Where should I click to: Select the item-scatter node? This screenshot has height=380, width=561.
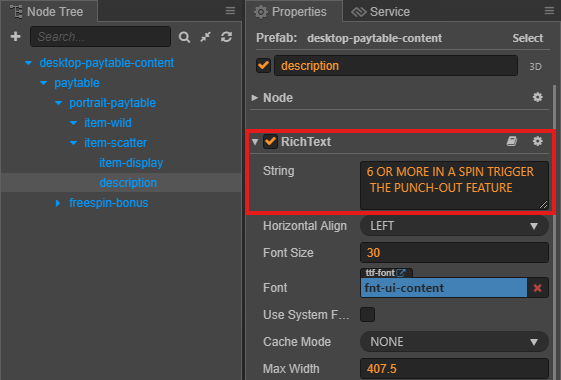tap(116, 143)
